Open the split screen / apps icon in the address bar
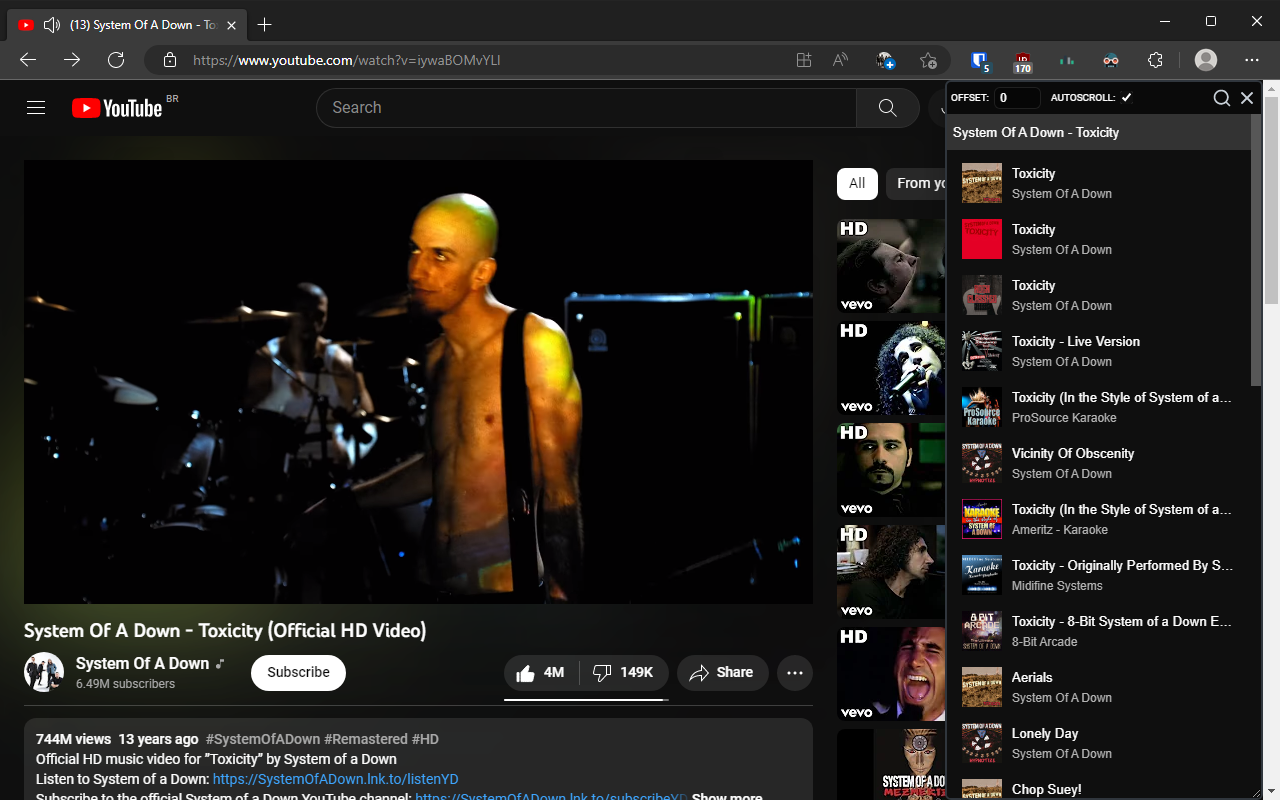The image size is (1280, 800). [x=804, y=60]
